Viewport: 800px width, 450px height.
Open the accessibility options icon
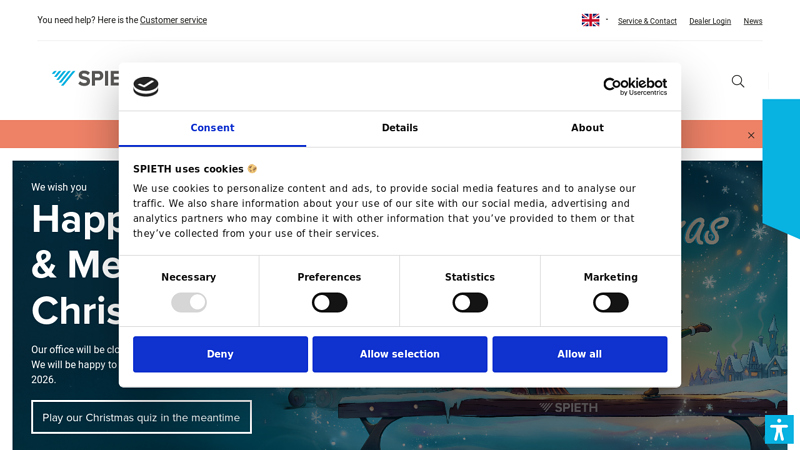pyautogui.click(x=779, y=430)
